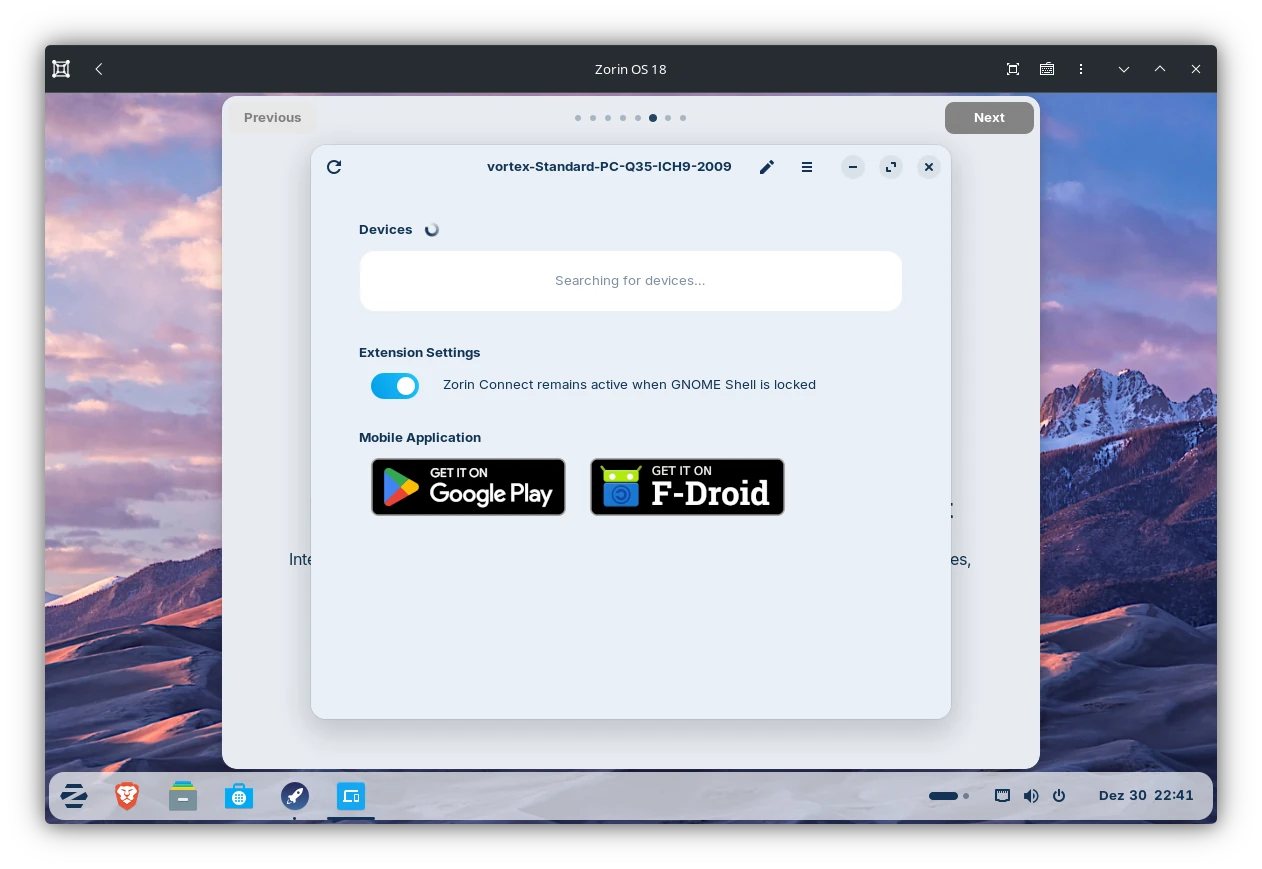Open the volume control in the system tray
This screenshot has width=1262, height=869.
pyautogui.click(x=1031, y=796)
